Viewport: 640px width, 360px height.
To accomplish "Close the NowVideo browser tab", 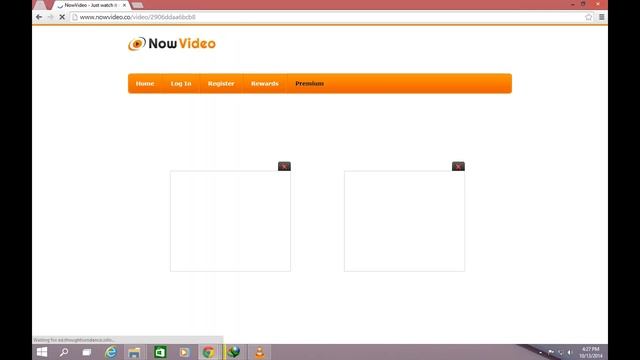I will (124, 5).
